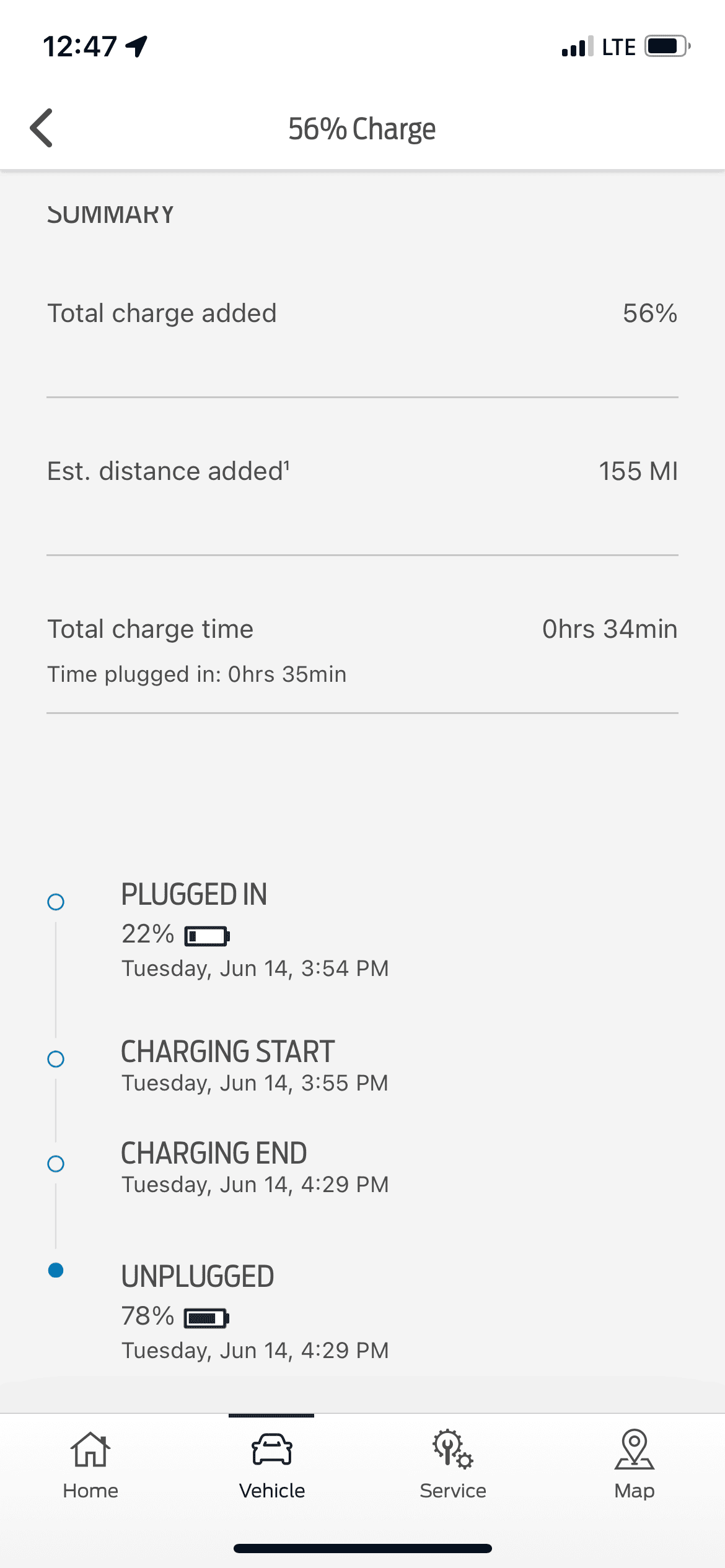Select the Charging Start timeline marker
This screenshot has width=725, height=1568.
56,1059
